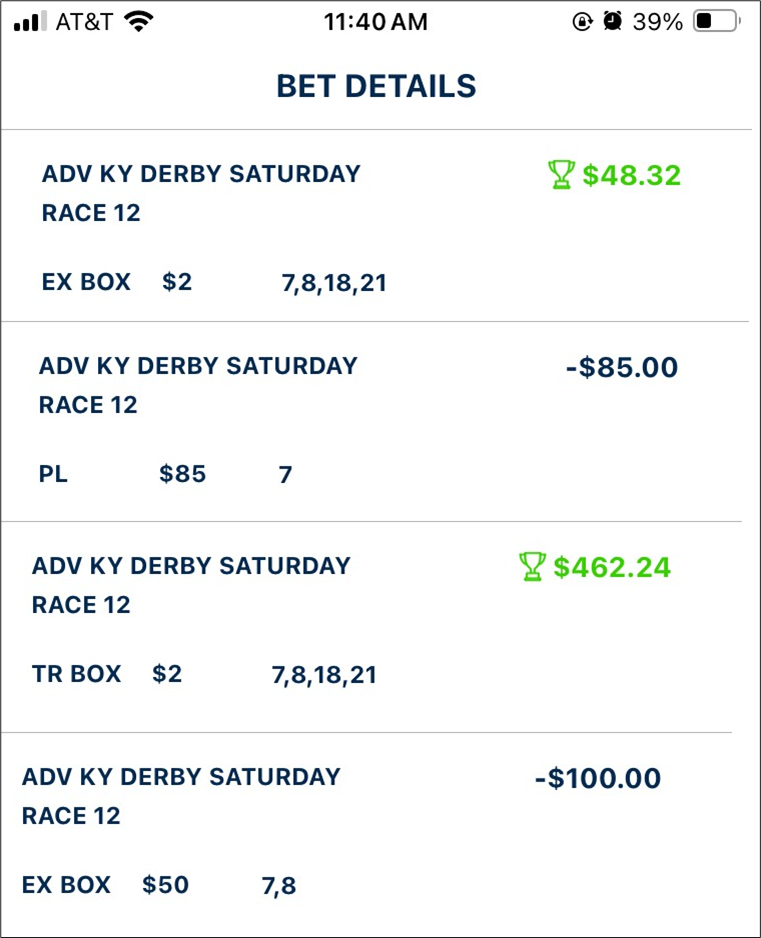
Task: Tap the alarm clock status icon
Action: tap(612, 22)
